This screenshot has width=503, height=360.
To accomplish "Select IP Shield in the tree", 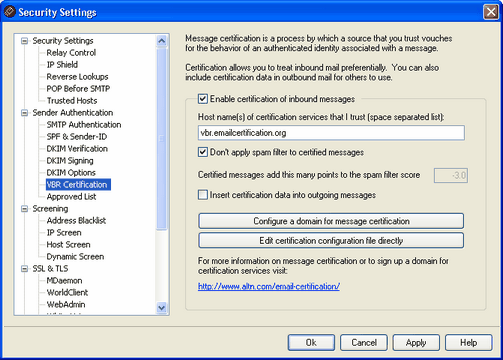I will [62, 65].
